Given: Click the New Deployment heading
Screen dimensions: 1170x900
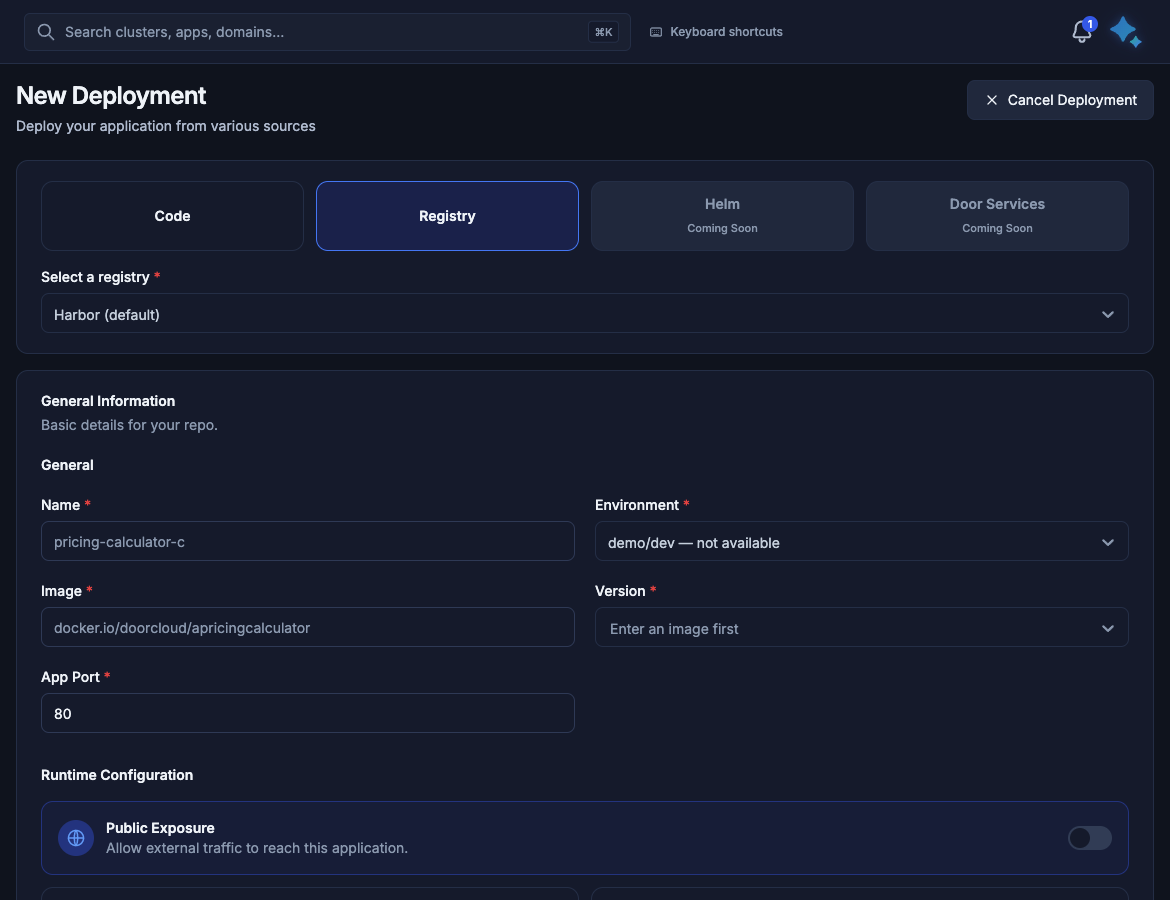Looking at the screenshot, I should (x=111, y=96).
